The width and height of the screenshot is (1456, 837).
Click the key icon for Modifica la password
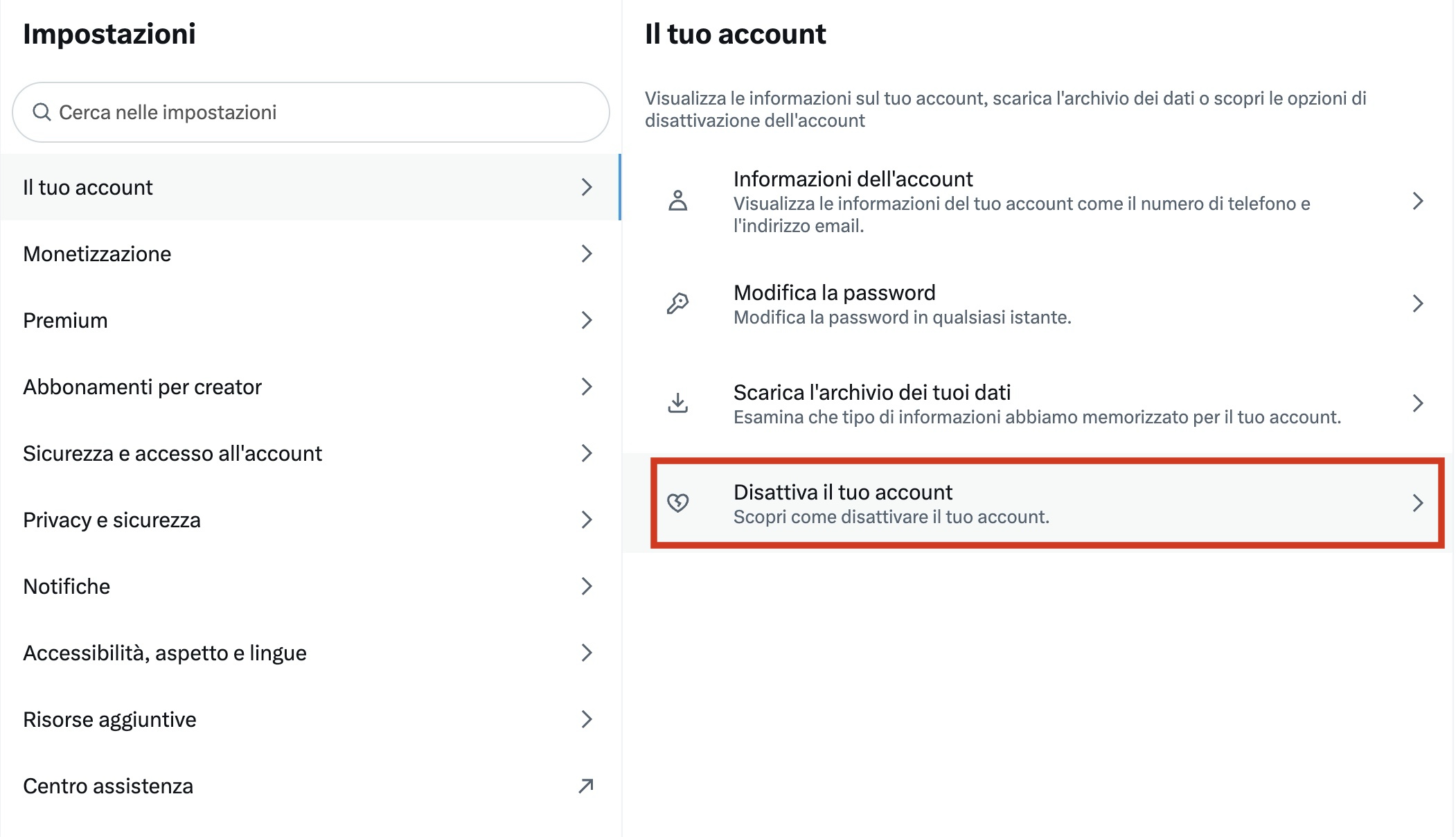point(677,303)
